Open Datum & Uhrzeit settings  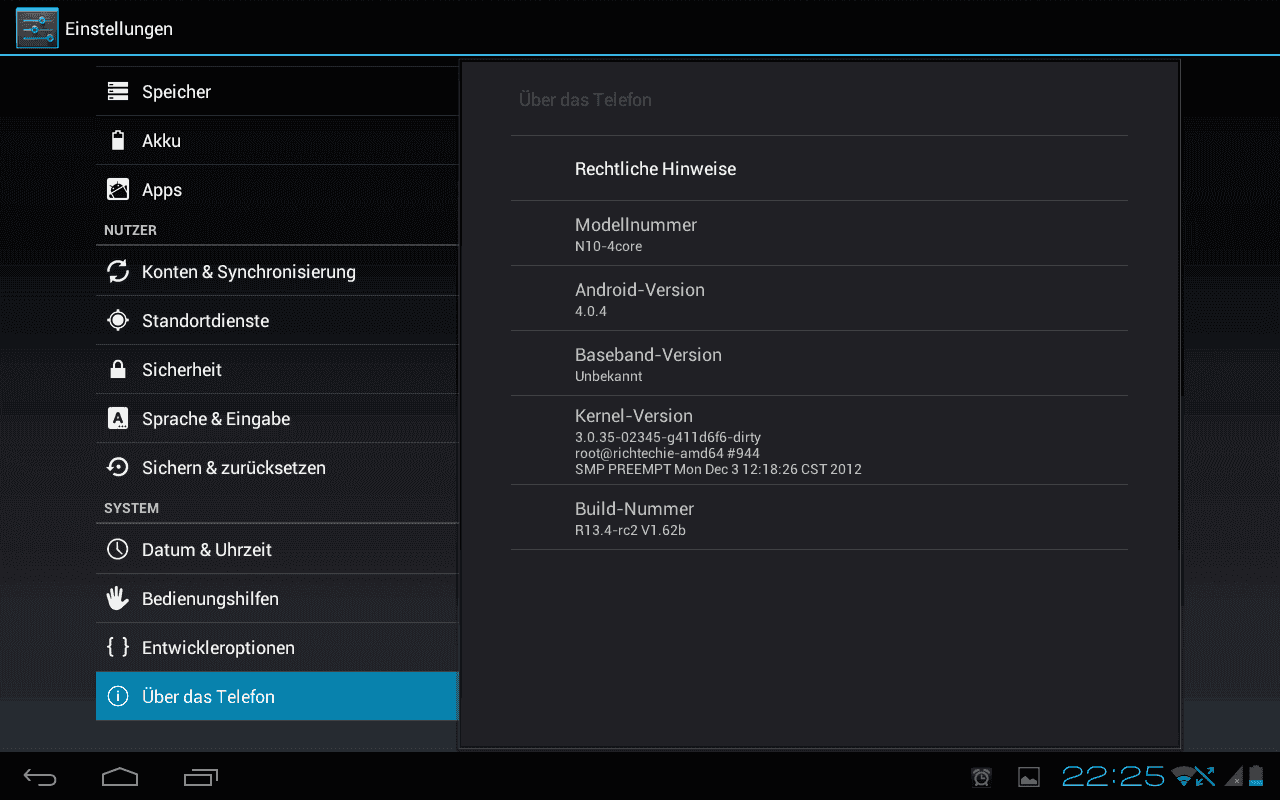coord(277,550)
